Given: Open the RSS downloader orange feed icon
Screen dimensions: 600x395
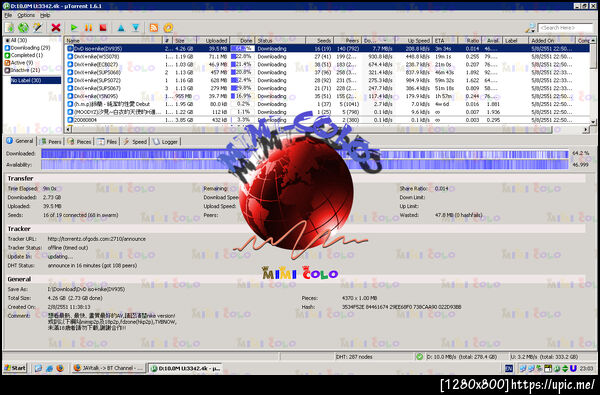Looking at the screenshot, I should tap(154, 28).
